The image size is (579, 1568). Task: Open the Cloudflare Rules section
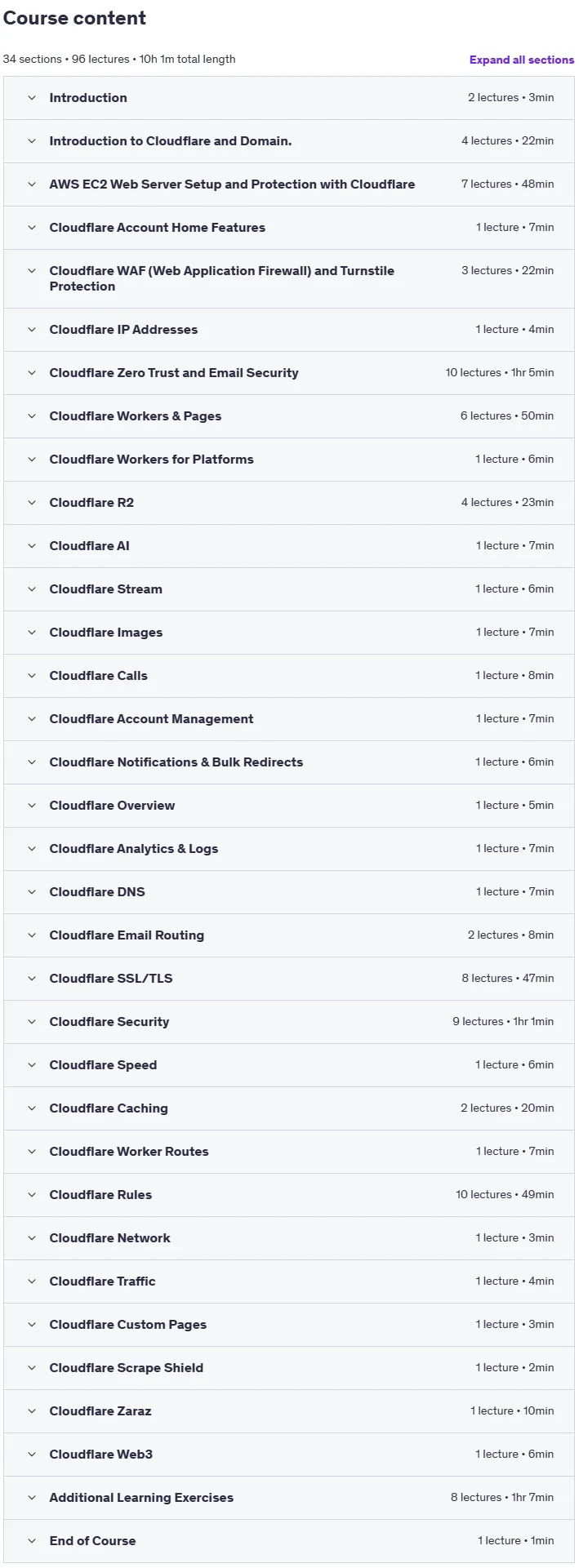coord(289,1195)
